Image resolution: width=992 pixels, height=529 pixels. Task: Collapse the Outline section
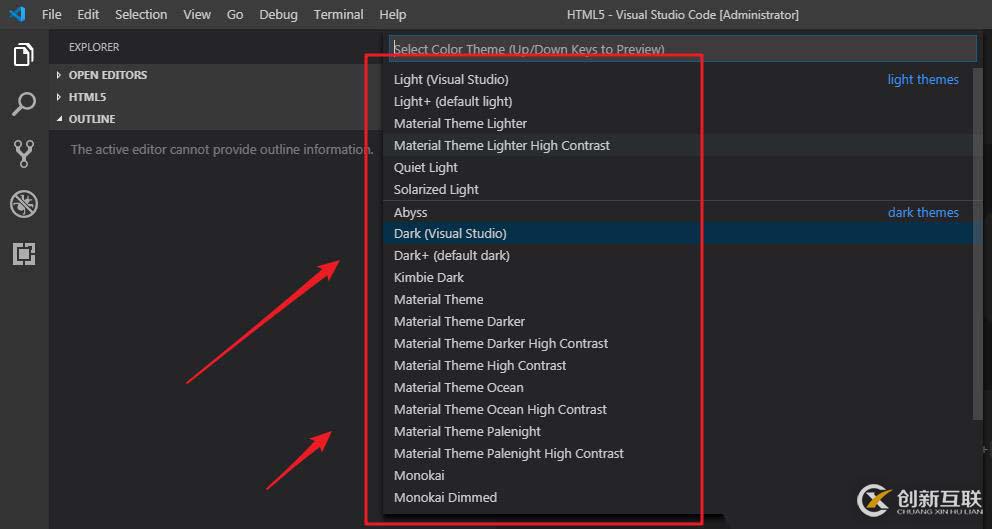coord(215,119)
